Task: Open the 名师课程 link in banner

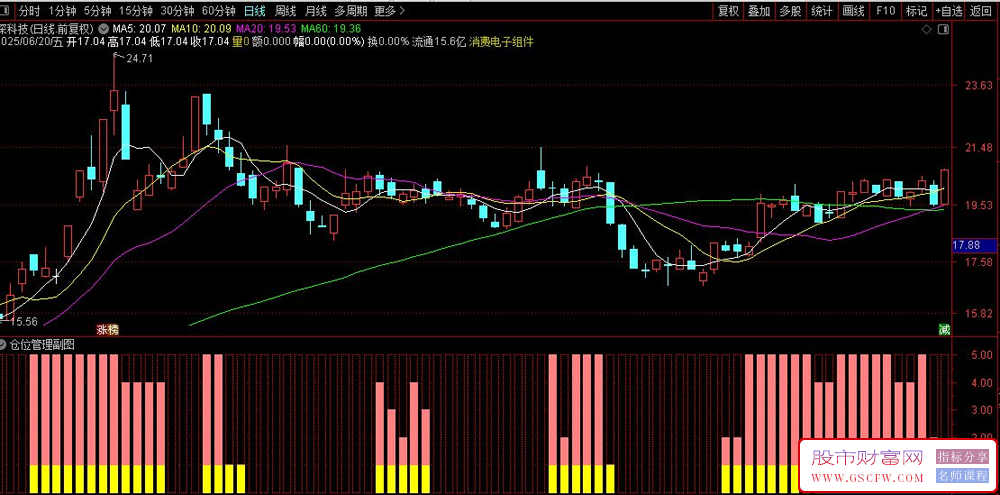Action: point(962,476)
